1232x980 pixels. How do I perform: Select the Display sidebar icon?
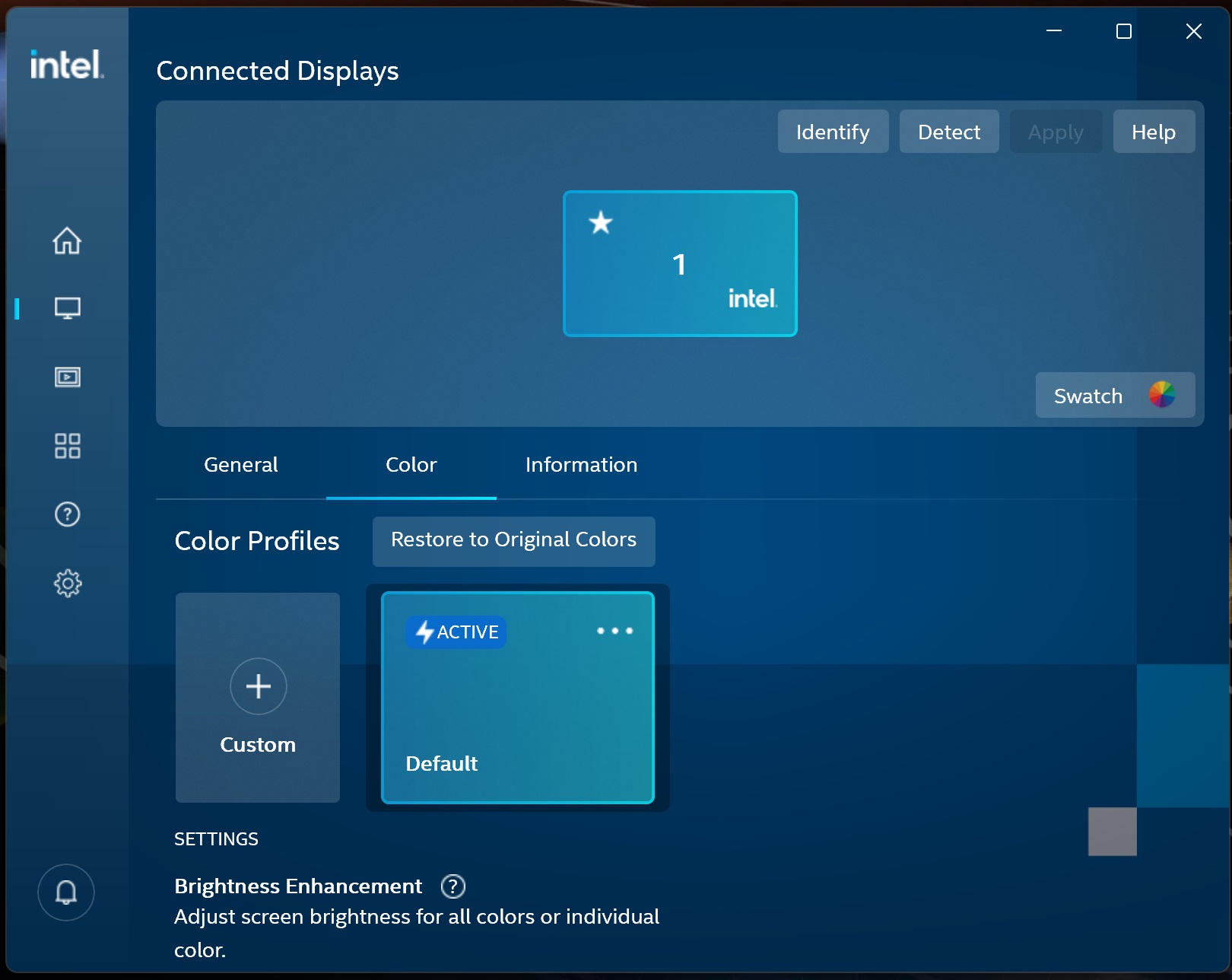coord(68,308)
